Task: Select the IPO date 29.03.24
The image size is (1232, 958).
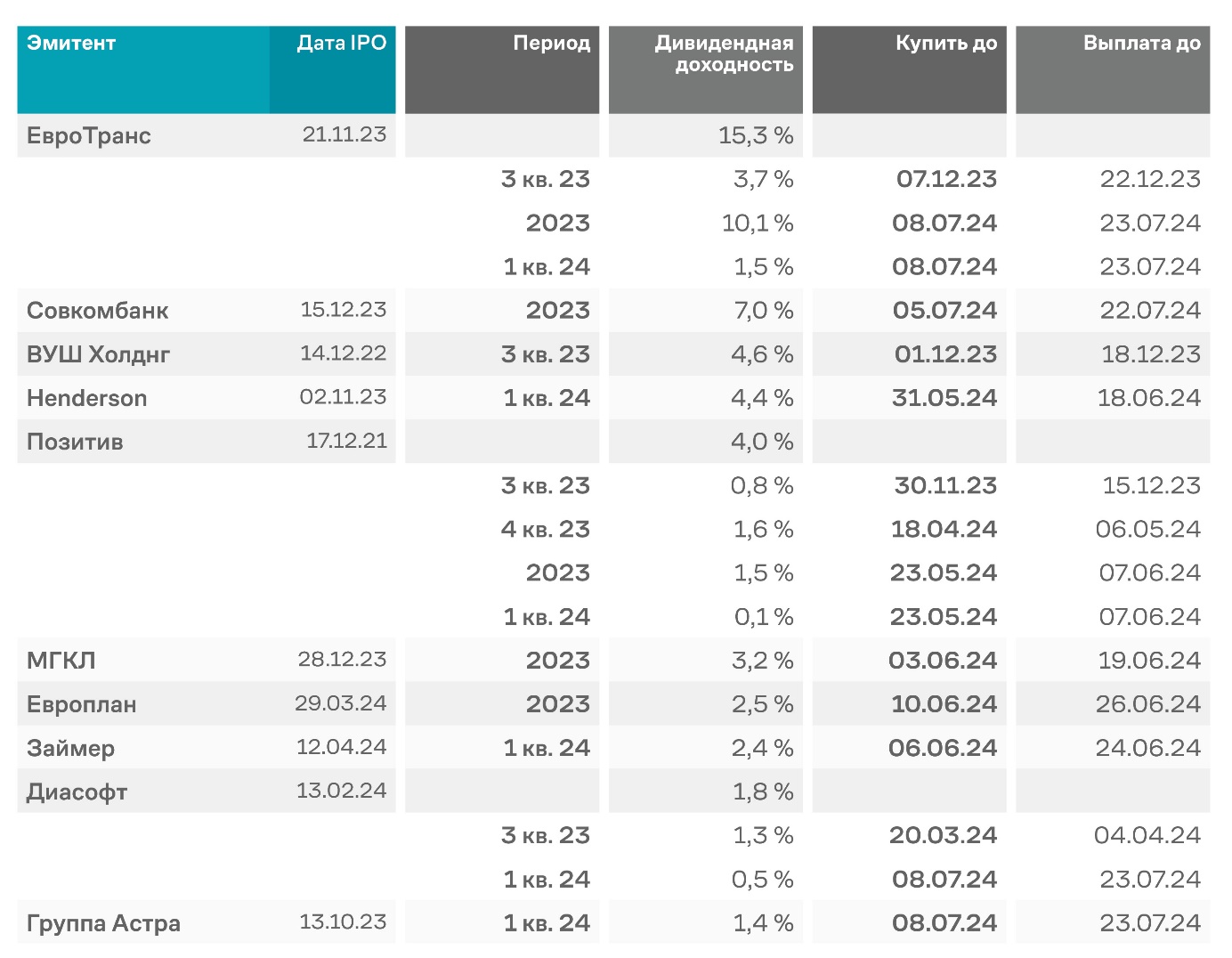Action: (x=341, y=702)
